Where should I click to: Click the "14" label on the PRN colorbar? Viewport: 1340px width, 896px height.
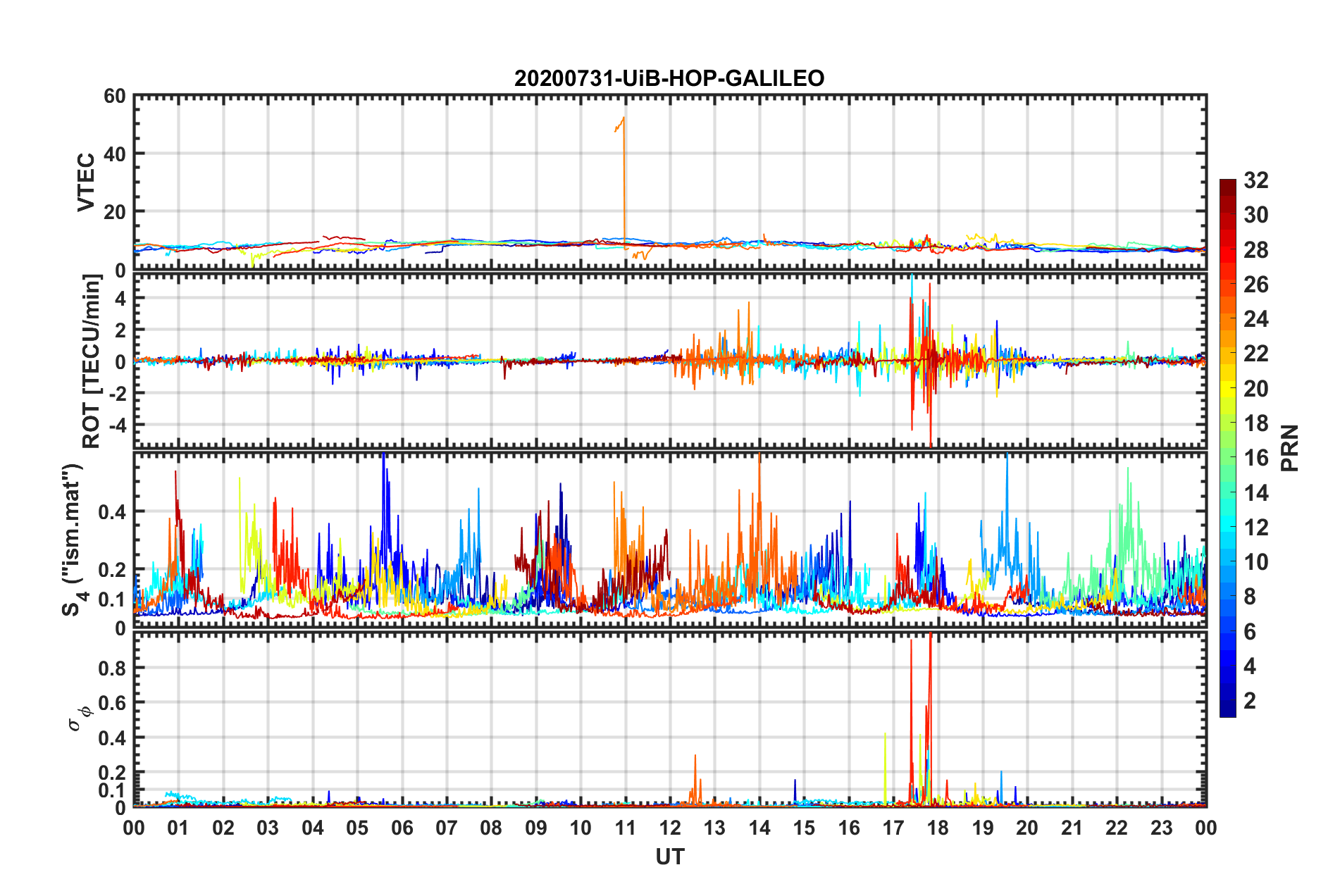point(1255,493)
